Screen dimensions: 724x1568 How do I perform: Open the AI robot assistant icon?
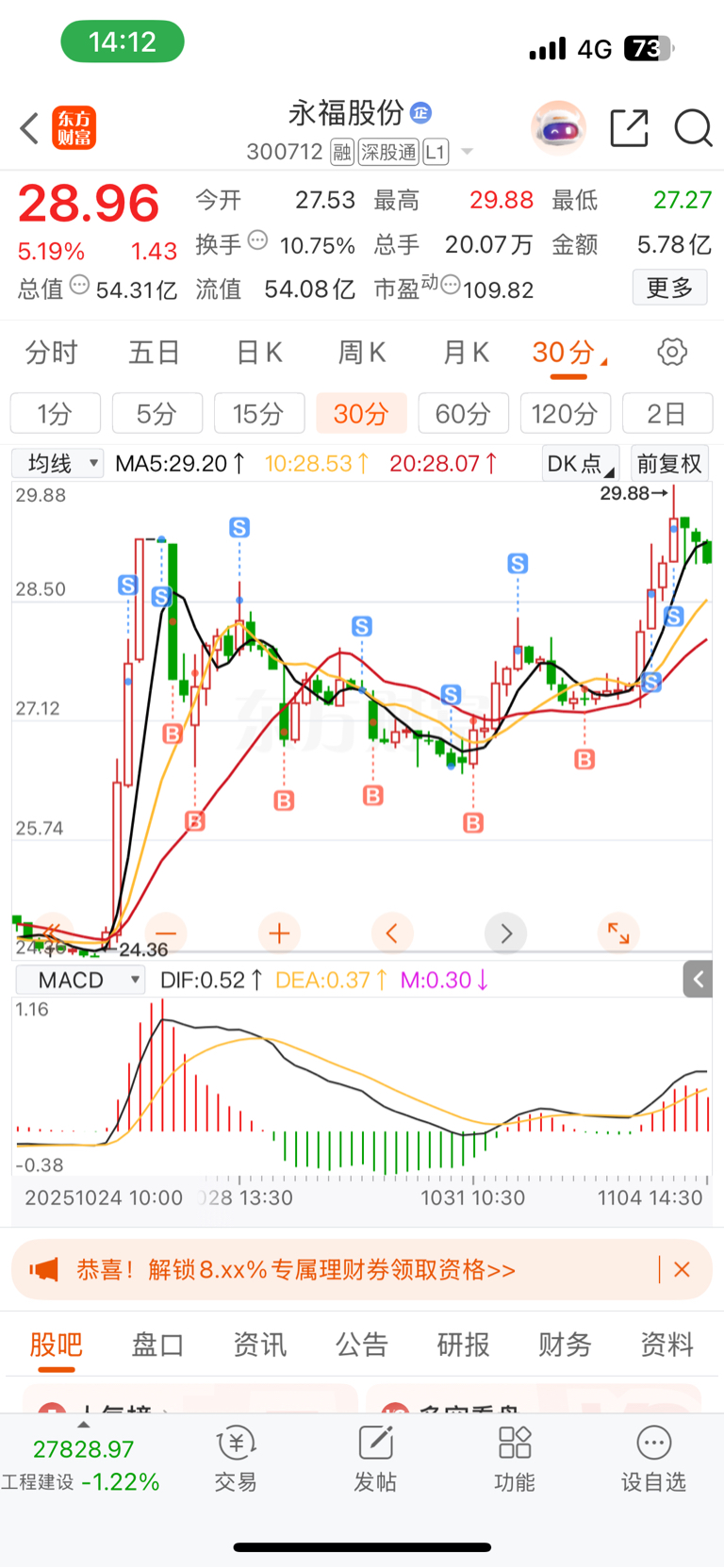pos(559,127)
